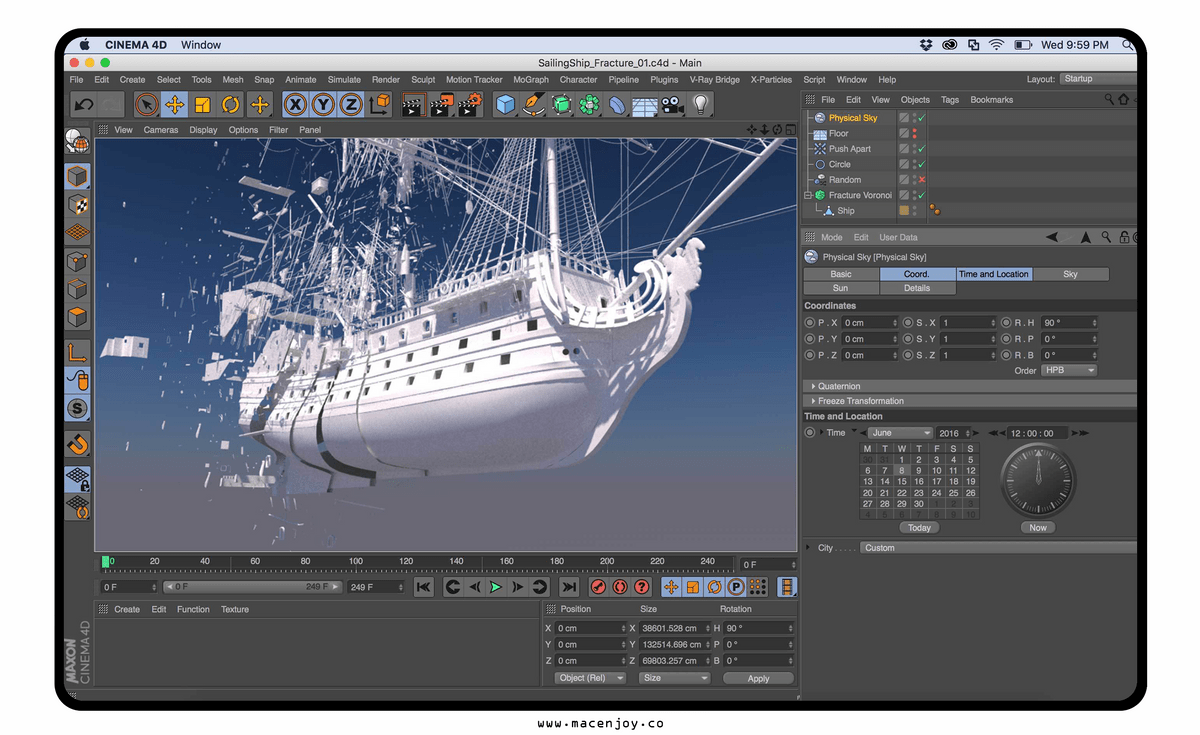Go to start of animation
This screenshot has width=1200, height=735.
(424, 587)
